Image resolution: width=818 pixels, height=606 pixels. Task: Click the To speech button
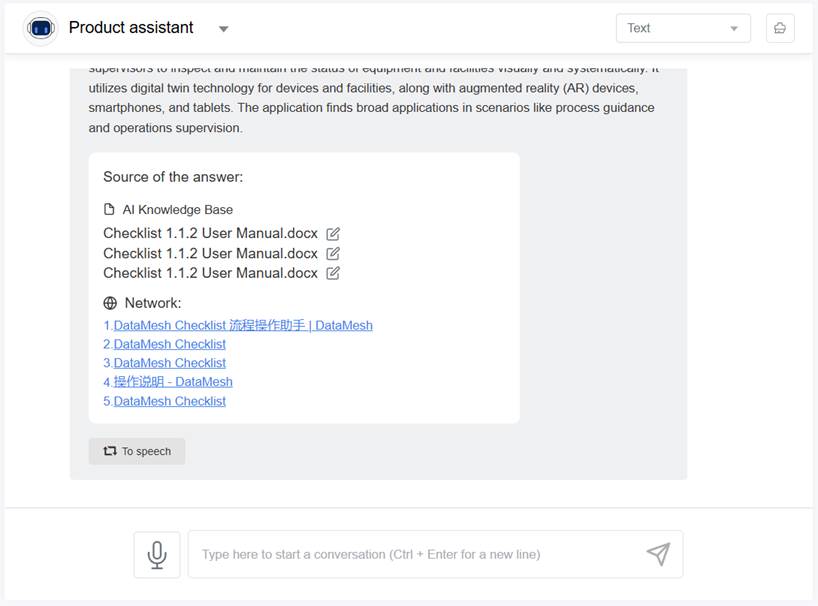click(x=137, y=451)
